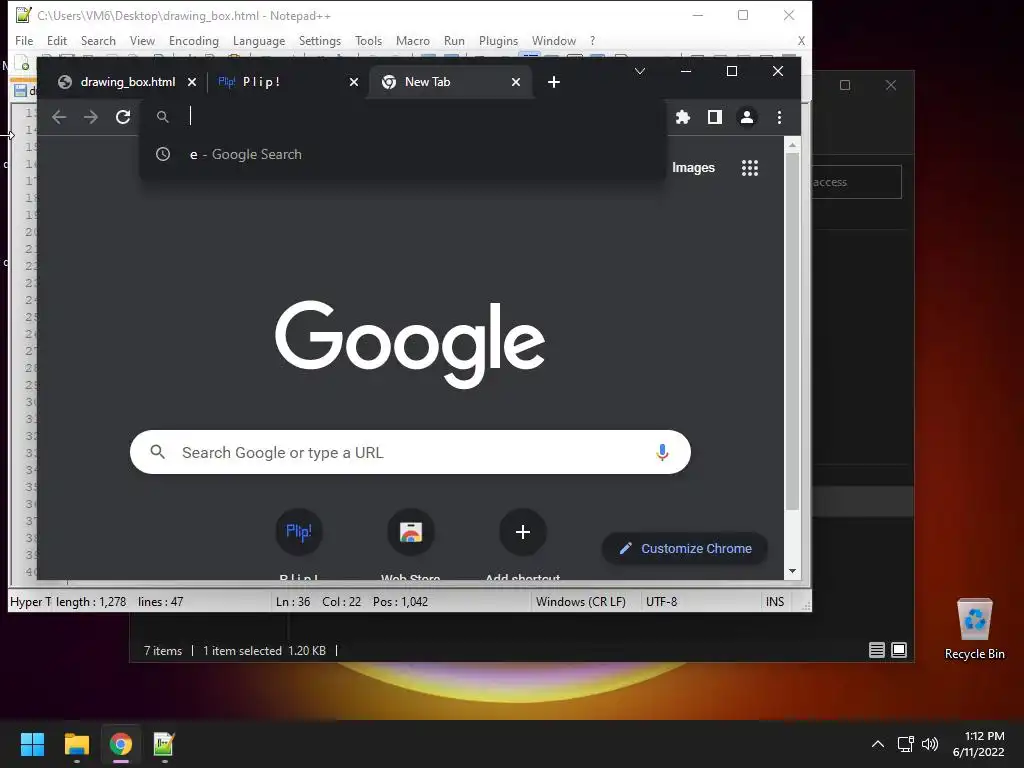Image resolution: width=1024 pixels, height=768 pixels.
Task: Open Notepad++ Run menu
Action: [454, 40]
